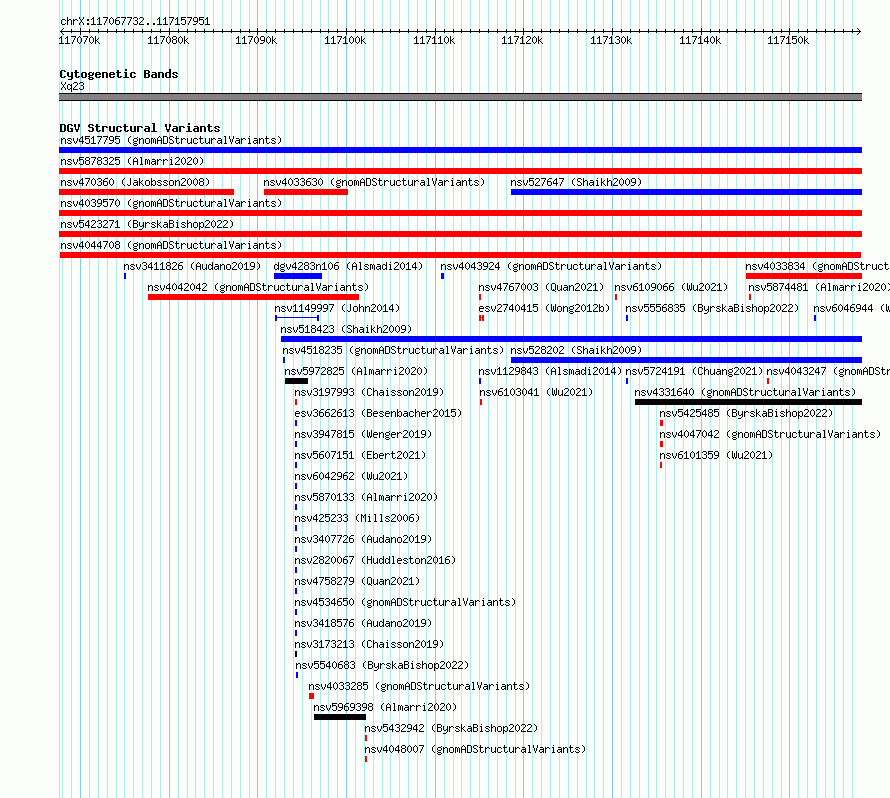
Task: Select the black bar under nsv5972825
Action: tap(296, 381)
